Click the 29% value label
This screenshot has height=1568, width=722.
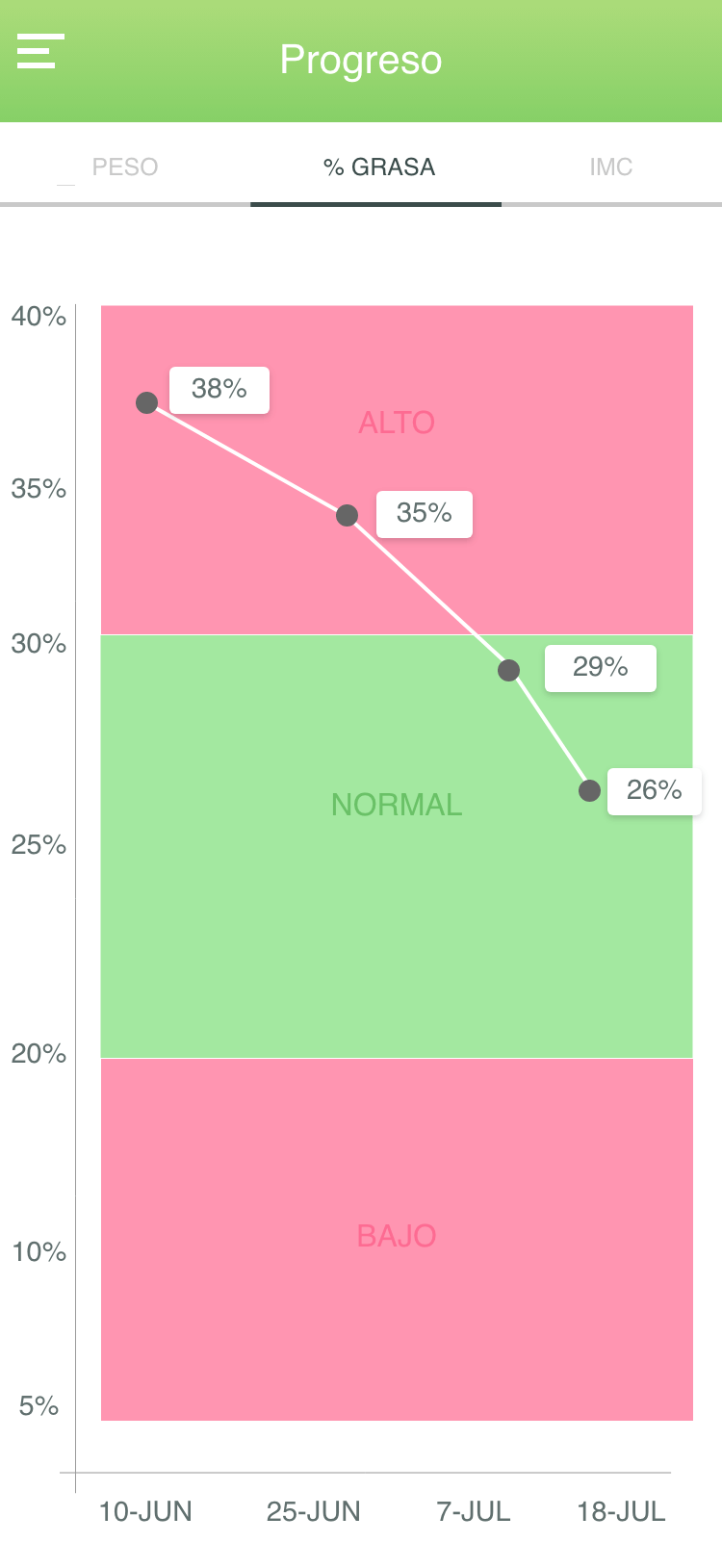(x=601, y=668)
